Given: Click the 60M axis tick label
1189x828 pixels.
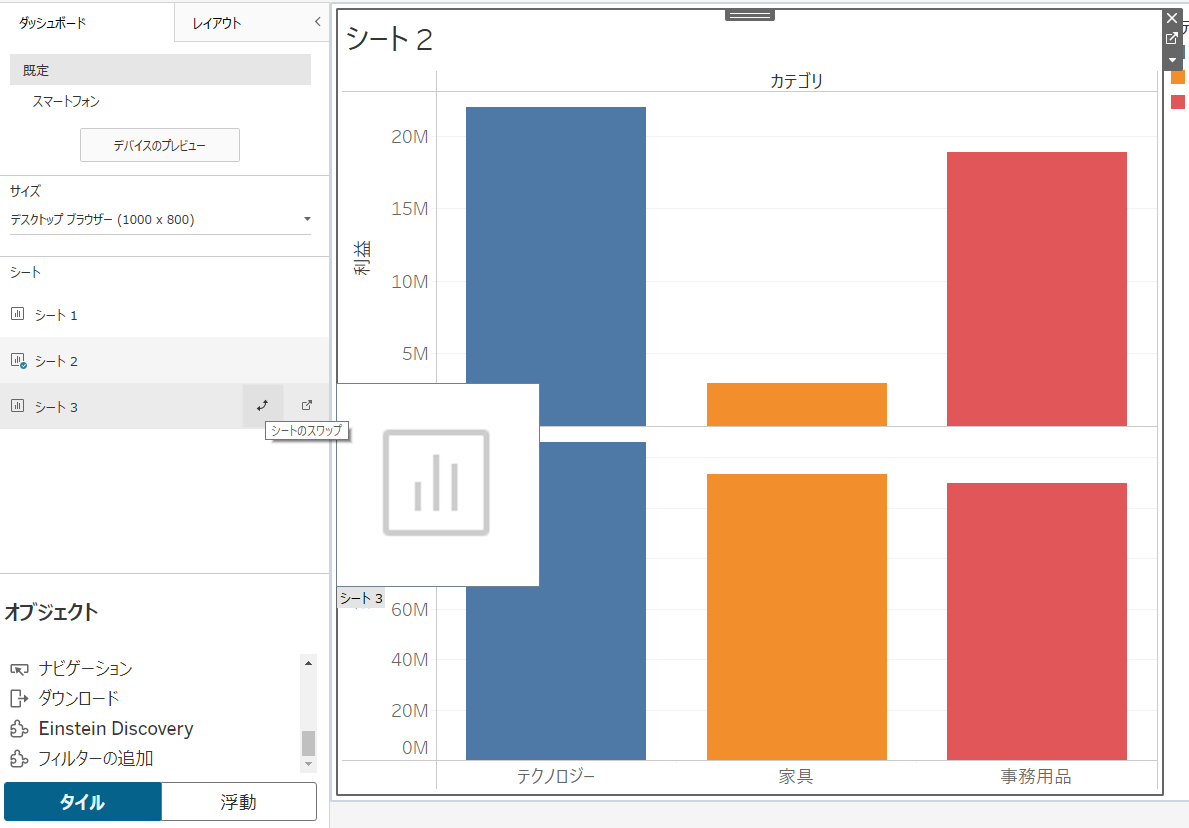Looking at the screenshot, I should [409, 610].
